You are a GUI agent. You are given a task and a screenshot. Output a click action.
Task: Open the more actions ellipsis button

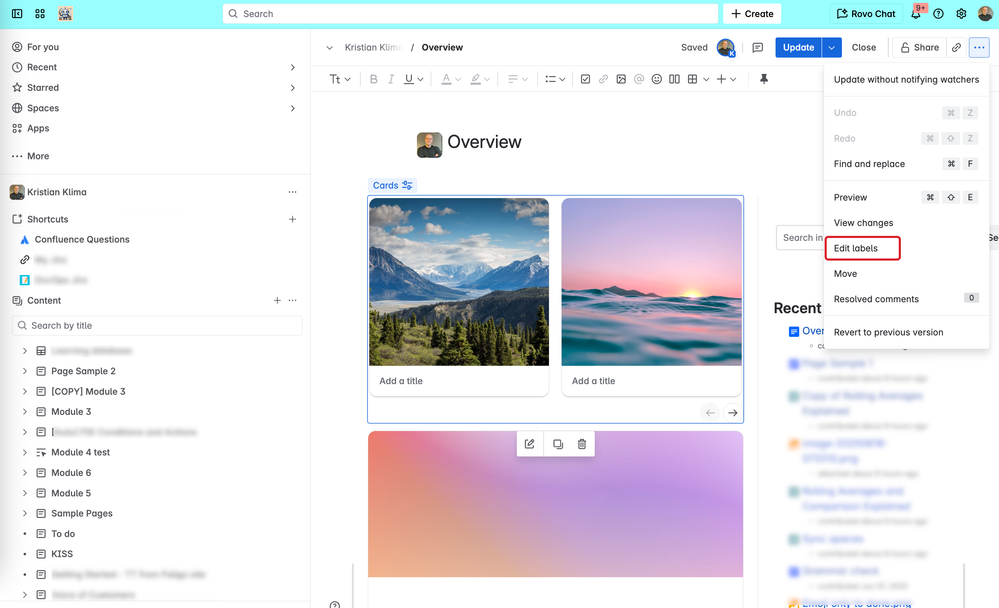979,47
